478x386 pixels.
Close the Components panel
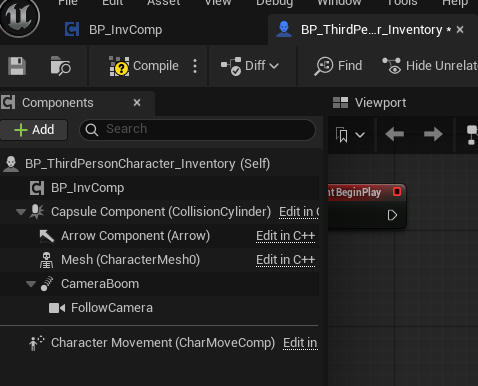tap(137, 103)
